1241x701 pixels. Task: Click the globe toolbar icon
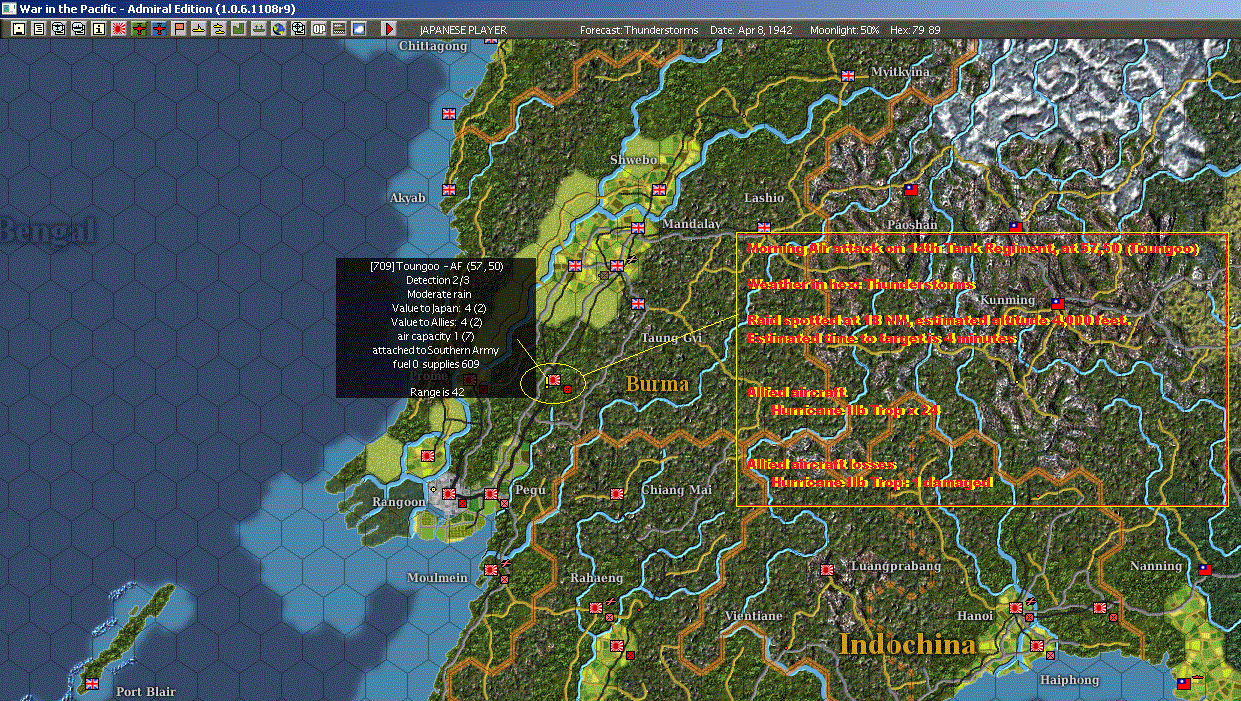click(x=278, y=29)
